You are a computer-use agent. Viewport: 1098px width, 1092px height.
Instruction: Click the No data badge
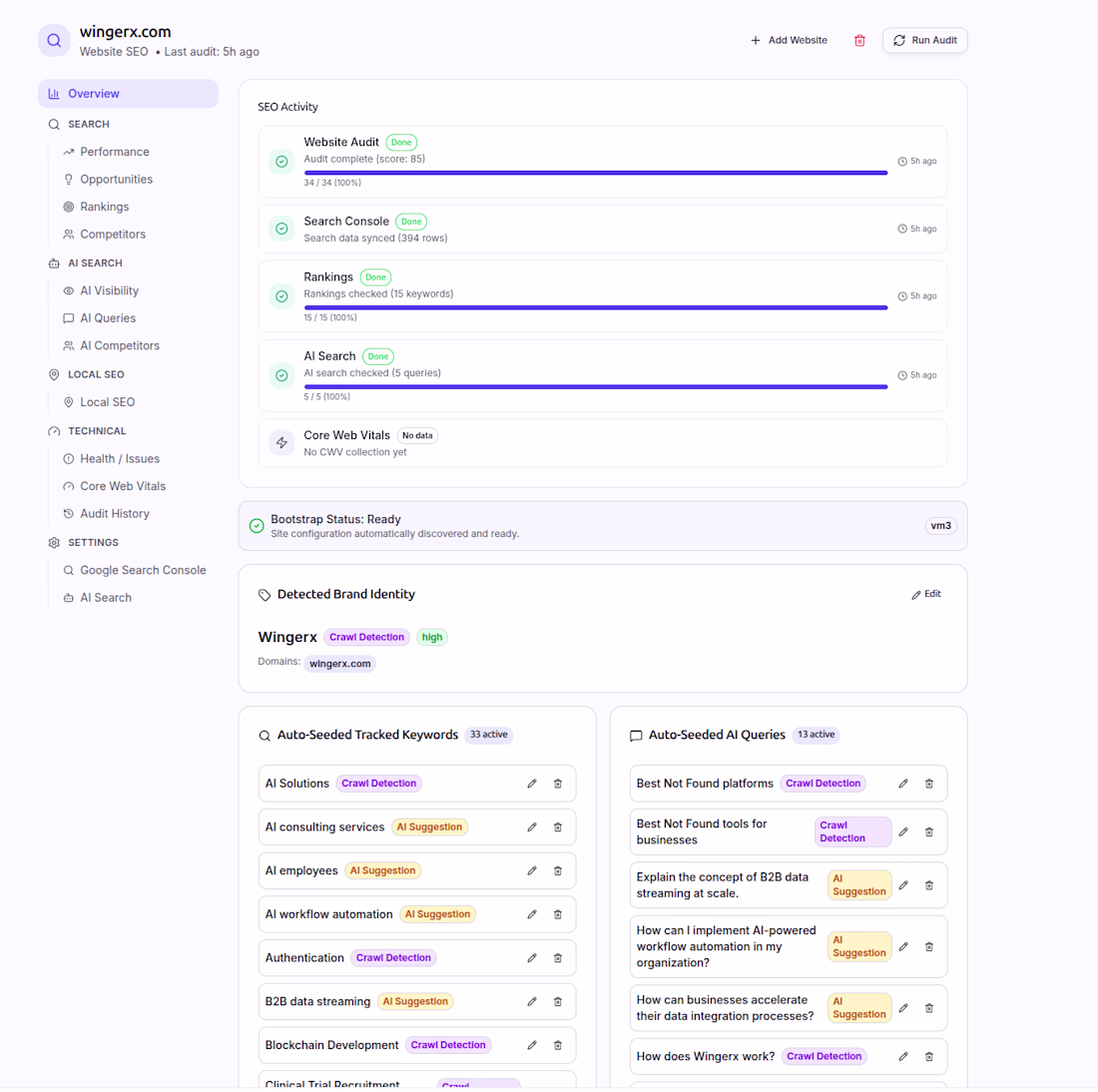[417, 435]
